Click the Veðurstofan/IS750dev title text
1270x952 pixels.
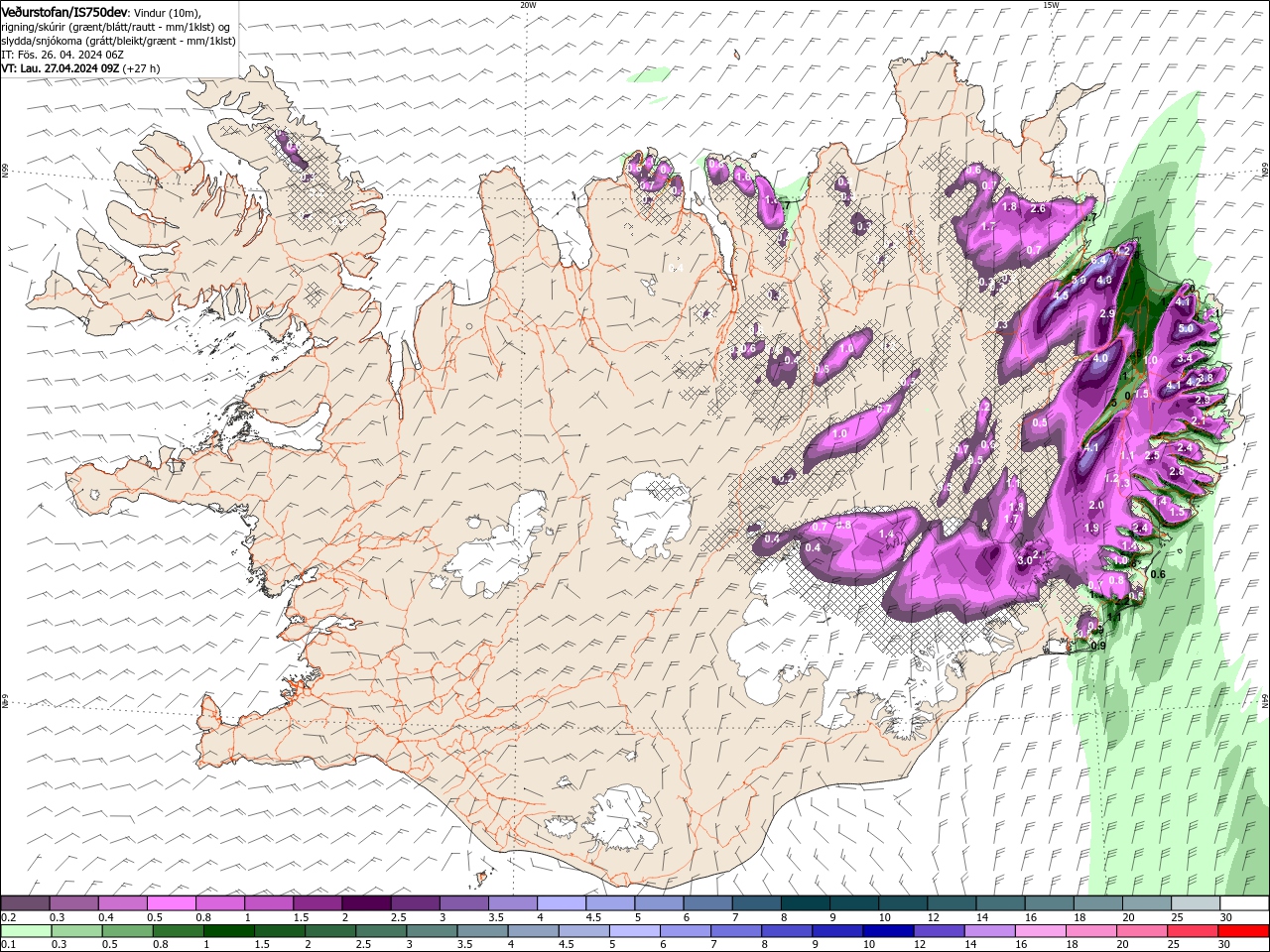click(64, 11)
